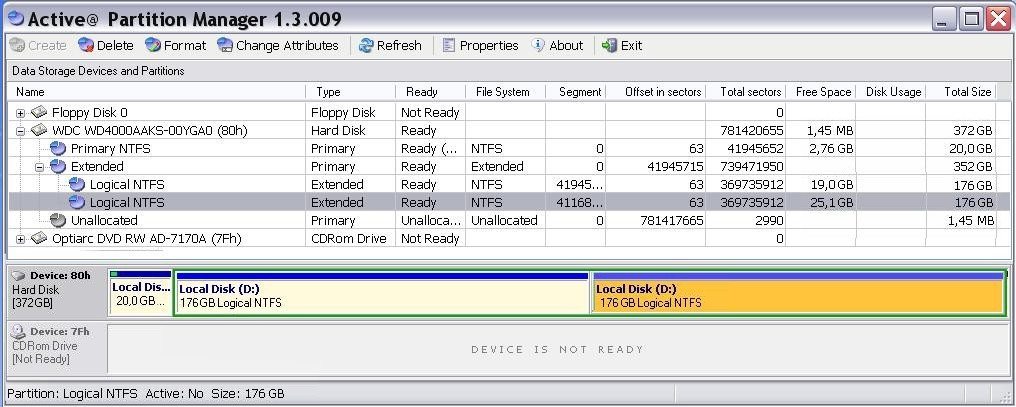Minimize the Partition Manager window

tap(945, 19)
